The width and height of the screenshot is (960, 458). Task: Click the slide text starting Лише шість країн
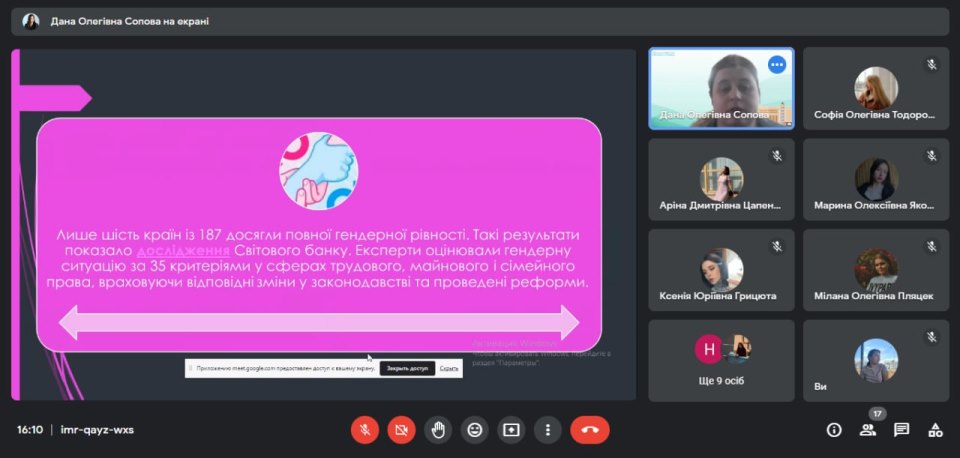coord(318,259)
